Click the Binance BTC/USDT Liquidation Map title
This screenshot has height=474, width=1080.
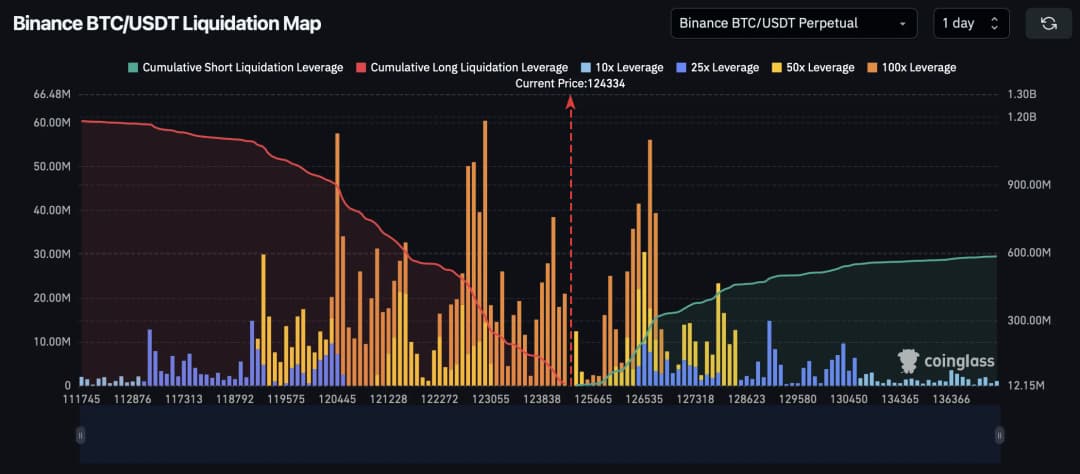(167, 23)
